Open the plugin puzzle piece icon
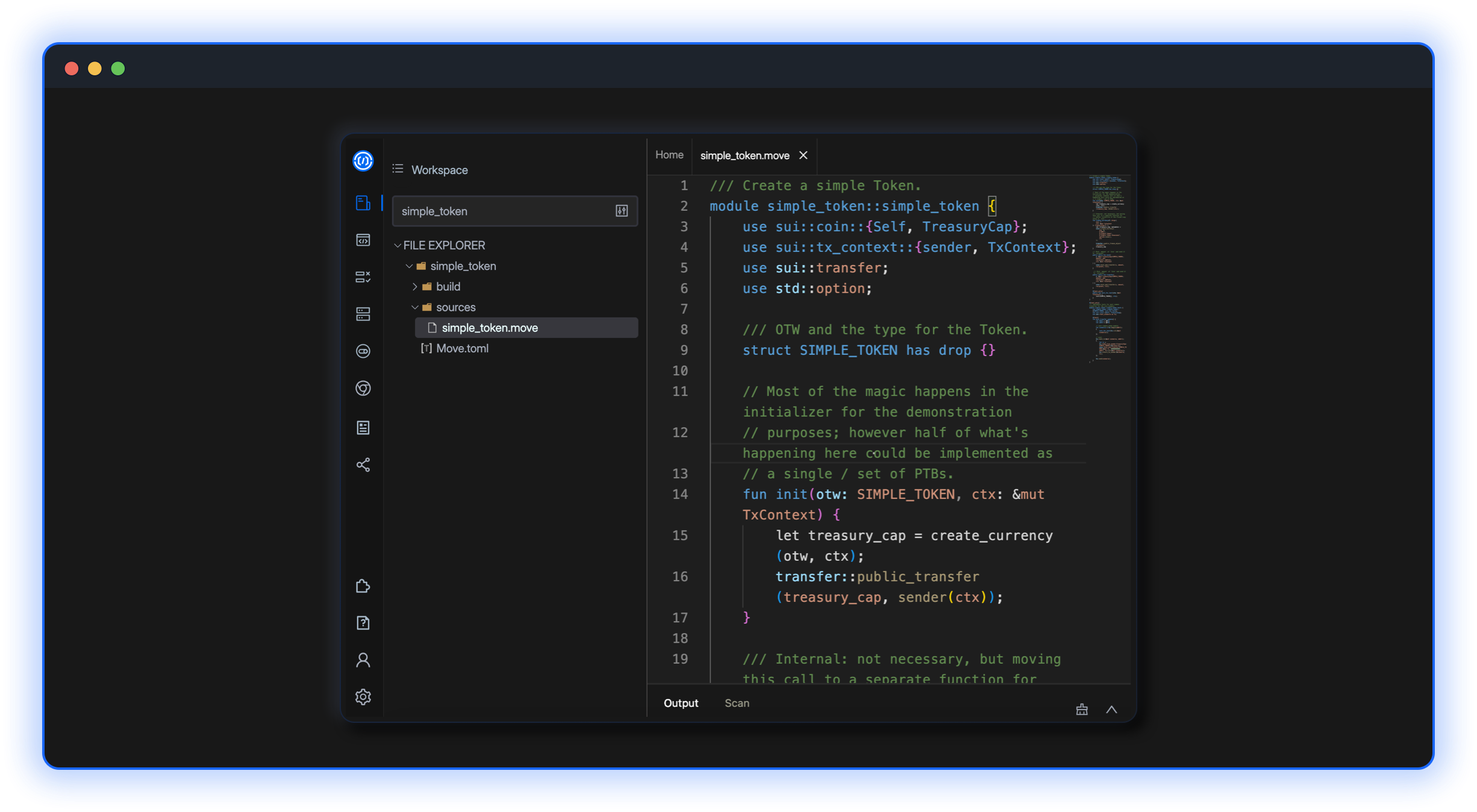Screen dimensions: 1477x812 [363, 586]
